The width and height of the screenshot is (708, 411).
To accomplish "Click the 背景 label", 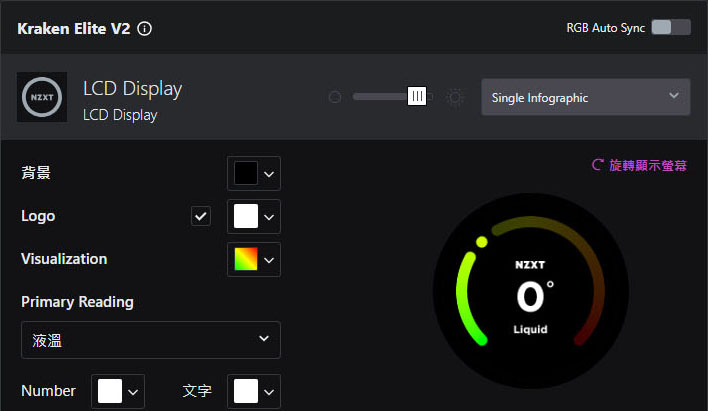I will pyautogui.click(x=36, y=173).
